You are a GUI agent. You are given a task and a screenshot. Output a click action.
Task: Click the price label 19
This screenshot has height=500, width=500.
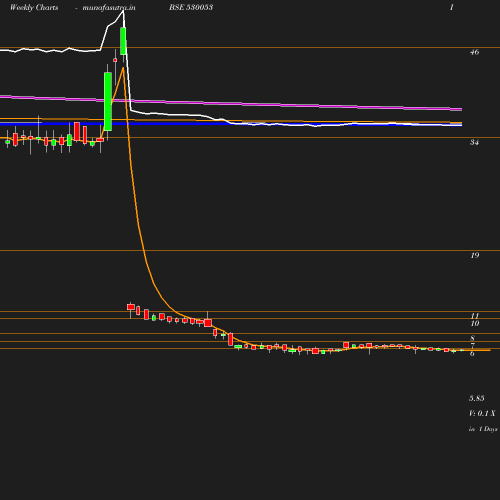(475, 255)
